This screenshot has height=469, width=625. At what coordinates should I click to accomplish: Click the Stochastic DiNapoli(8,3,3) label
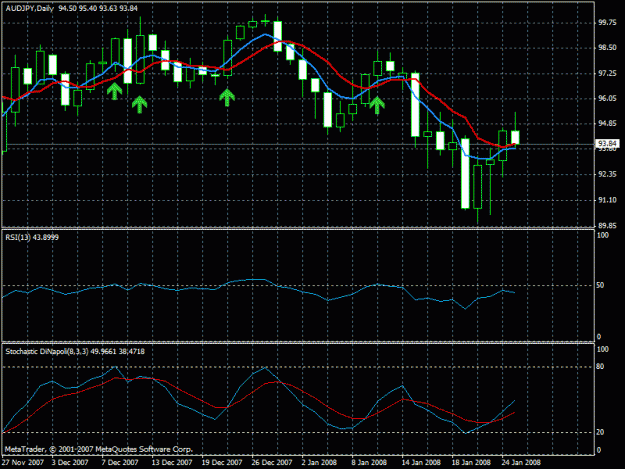click(x=47, y=351)
